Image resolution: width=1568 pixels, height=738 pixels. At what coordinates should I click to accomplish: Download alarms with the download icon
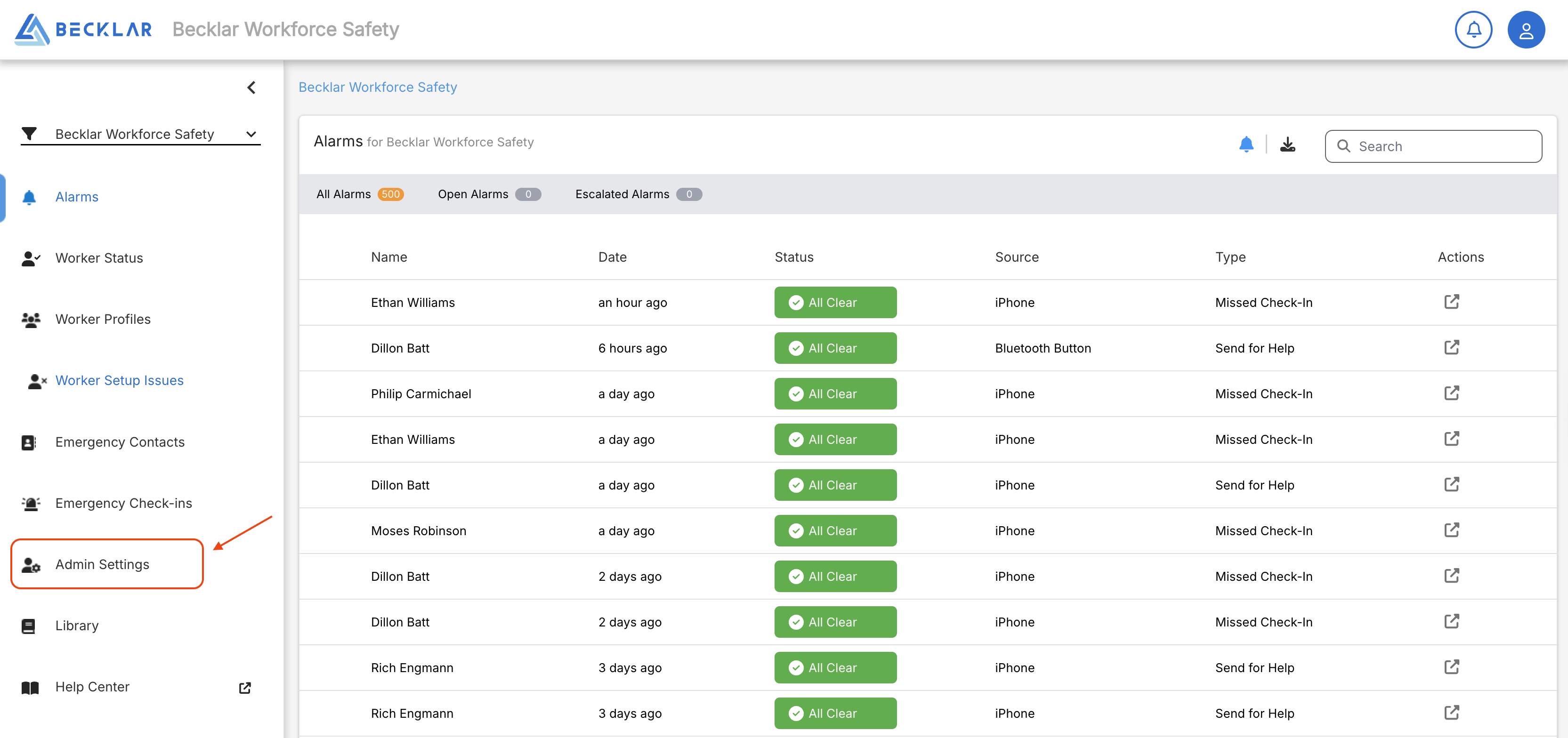(1287, 144)
